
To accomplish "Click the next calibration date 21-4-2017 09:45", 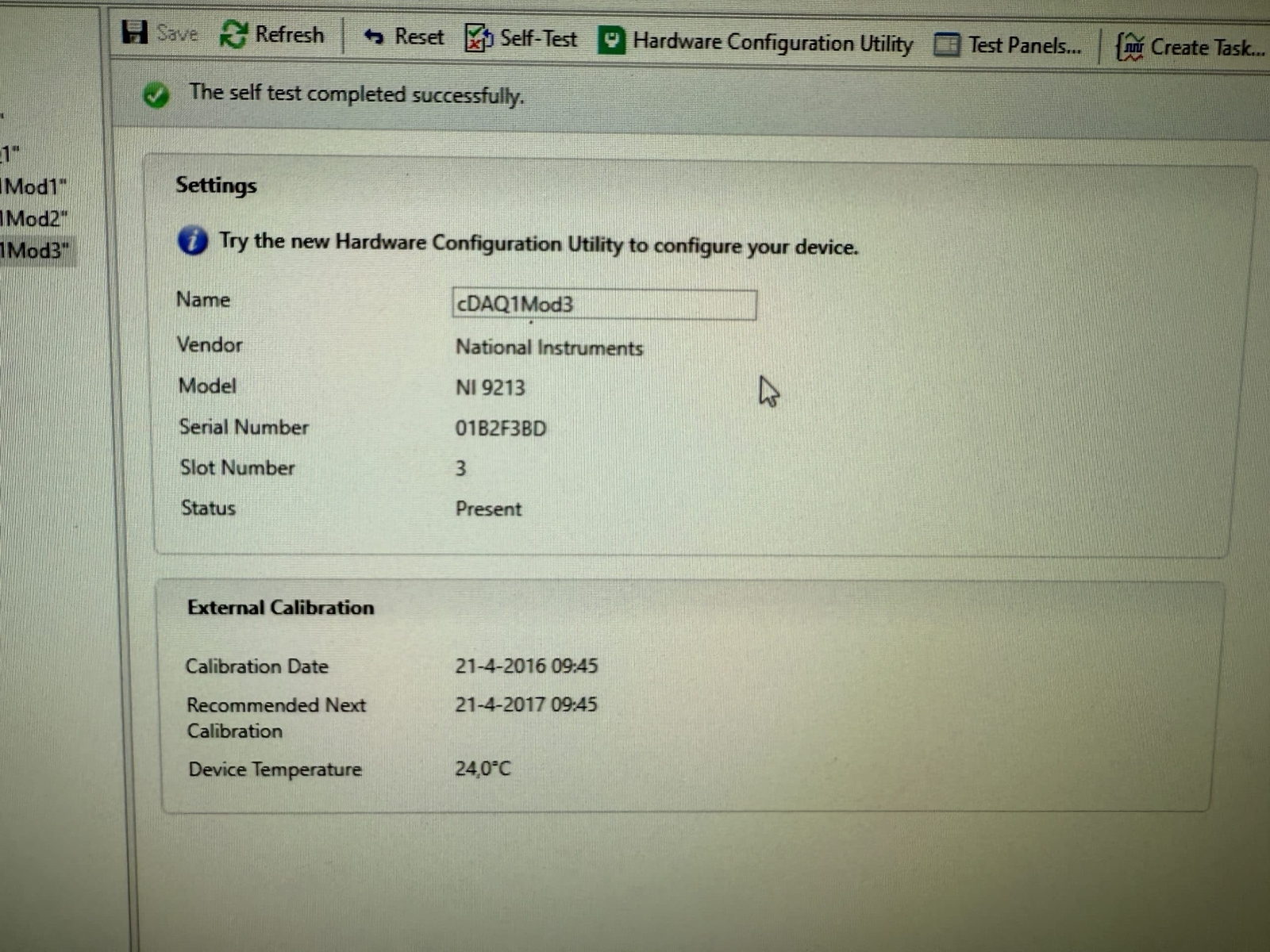I will (x=526, y=704).
